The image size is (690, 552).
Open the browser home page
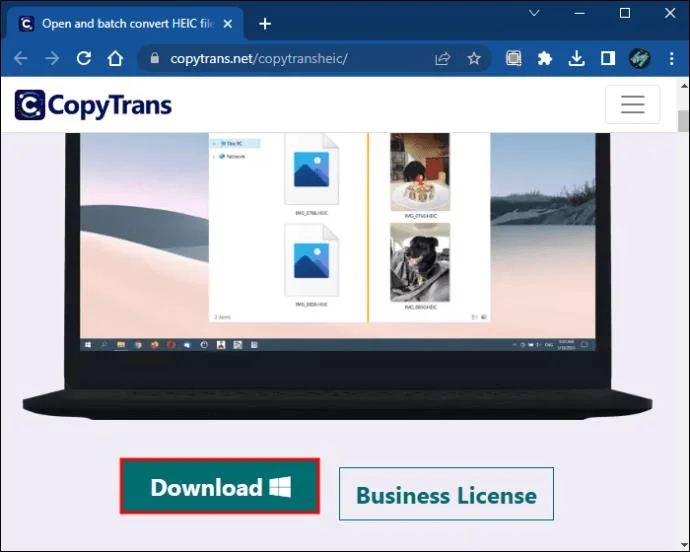(115, 58)
